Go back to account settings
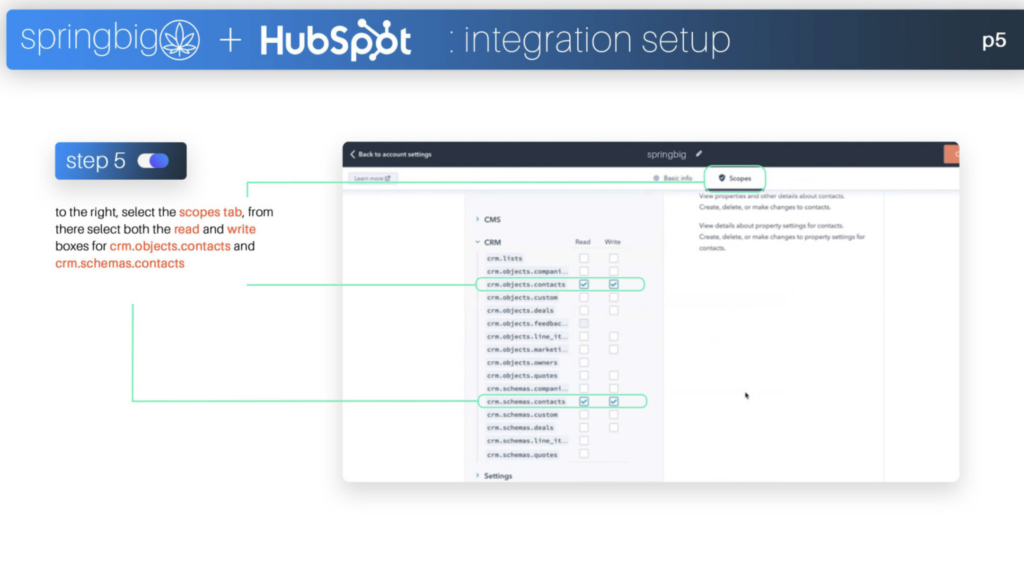The height and width of the screenshot is (576, 1024). click(391, 155)
